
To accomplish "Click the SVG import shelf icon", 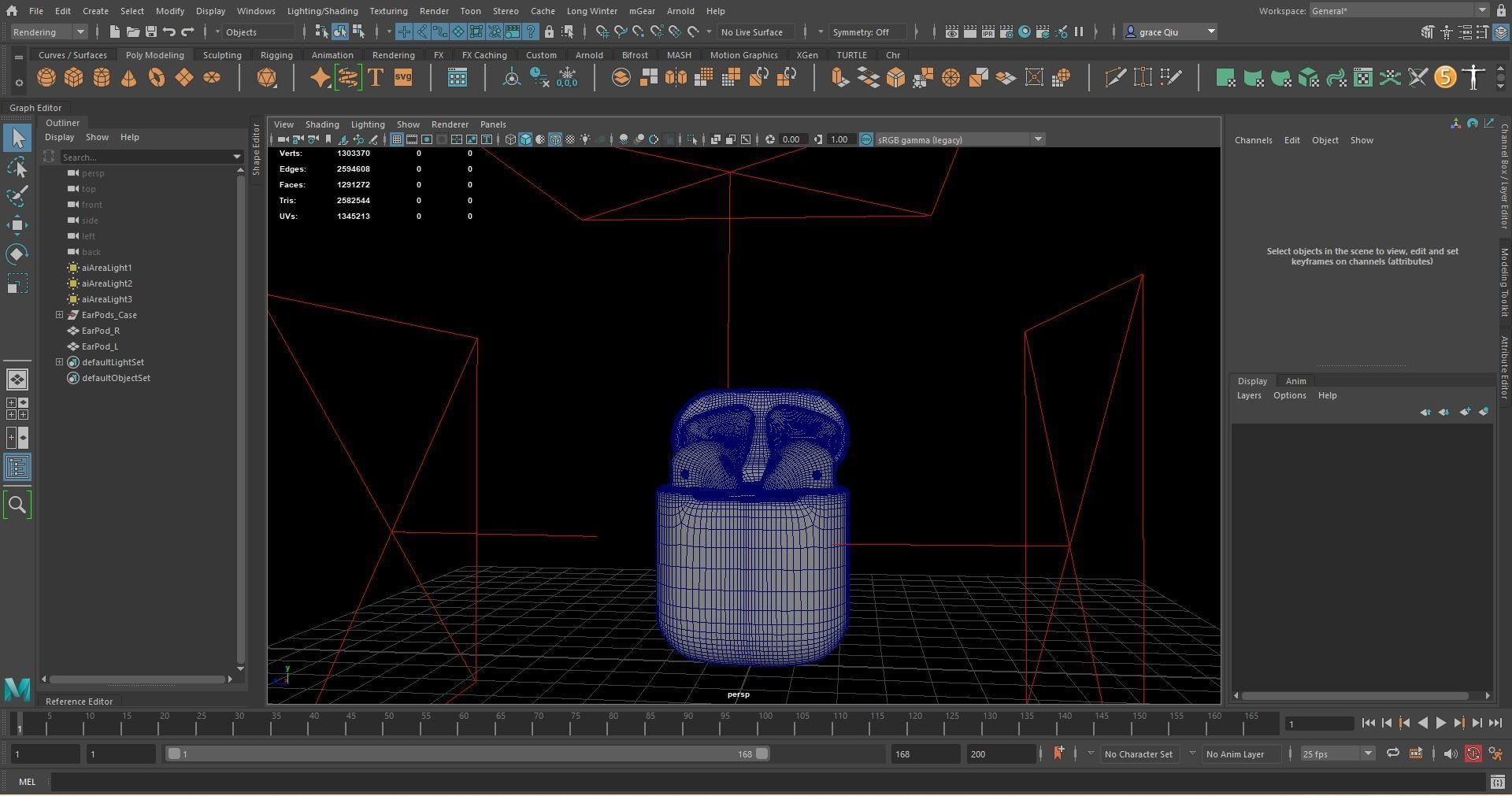I will 403,77.
